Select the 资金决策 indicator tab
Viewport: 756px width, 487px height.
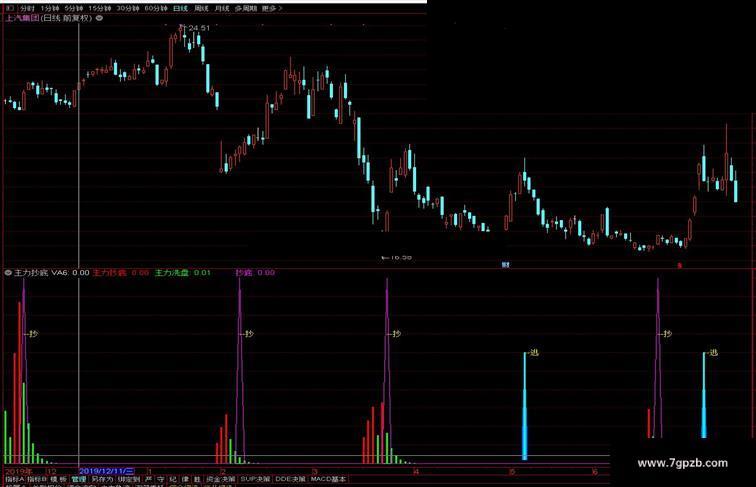point(221,479)
